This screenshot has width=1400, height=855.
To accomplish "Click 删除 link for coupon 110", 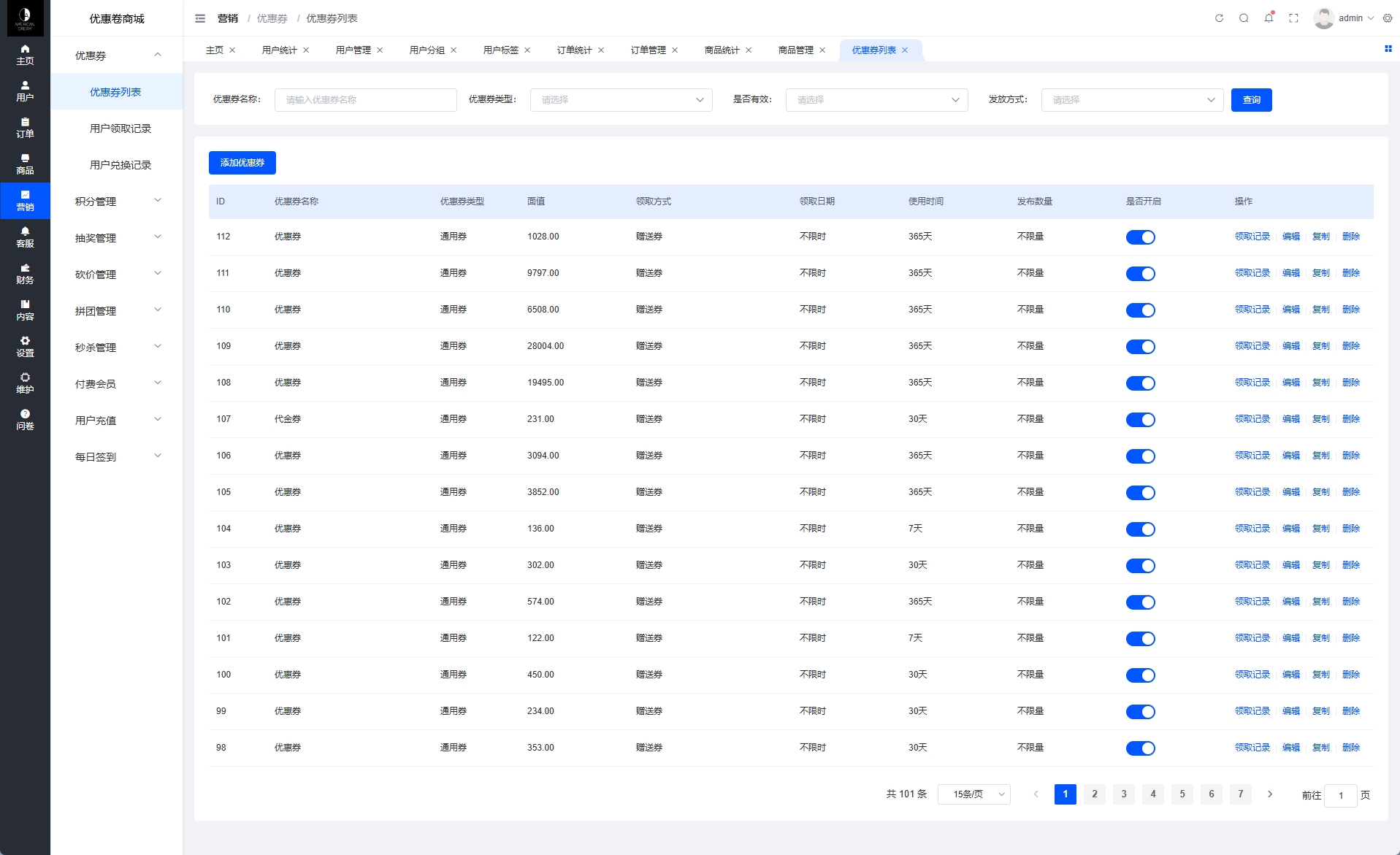I will coord(1350,310).
